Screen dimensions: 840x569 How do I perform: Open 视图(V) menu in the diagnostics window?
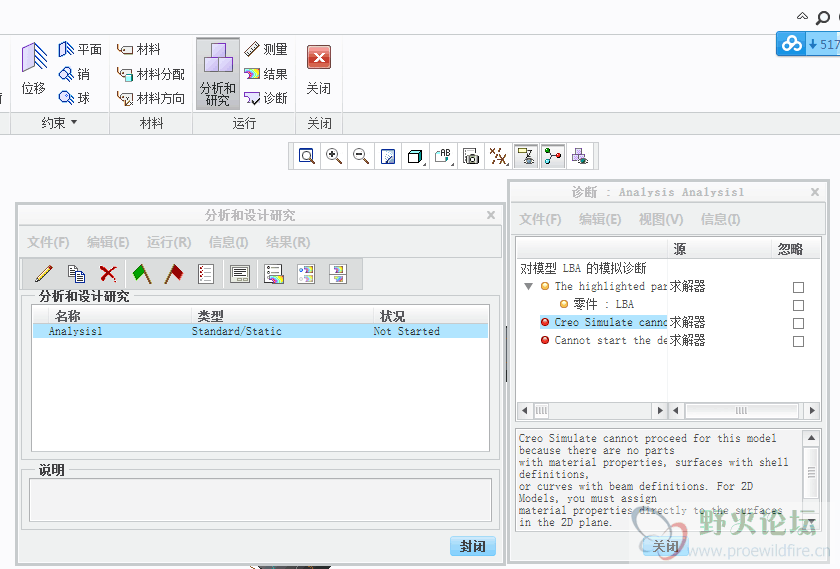(661, 219)
